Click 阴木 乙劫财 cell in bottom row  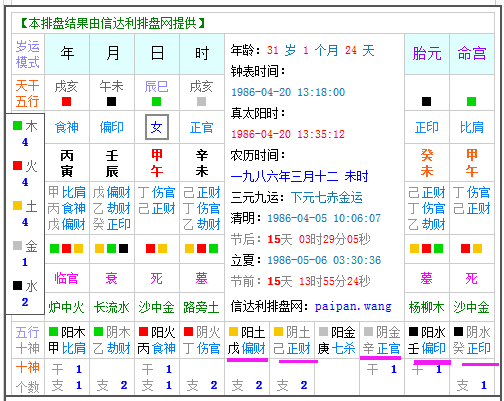112,340
